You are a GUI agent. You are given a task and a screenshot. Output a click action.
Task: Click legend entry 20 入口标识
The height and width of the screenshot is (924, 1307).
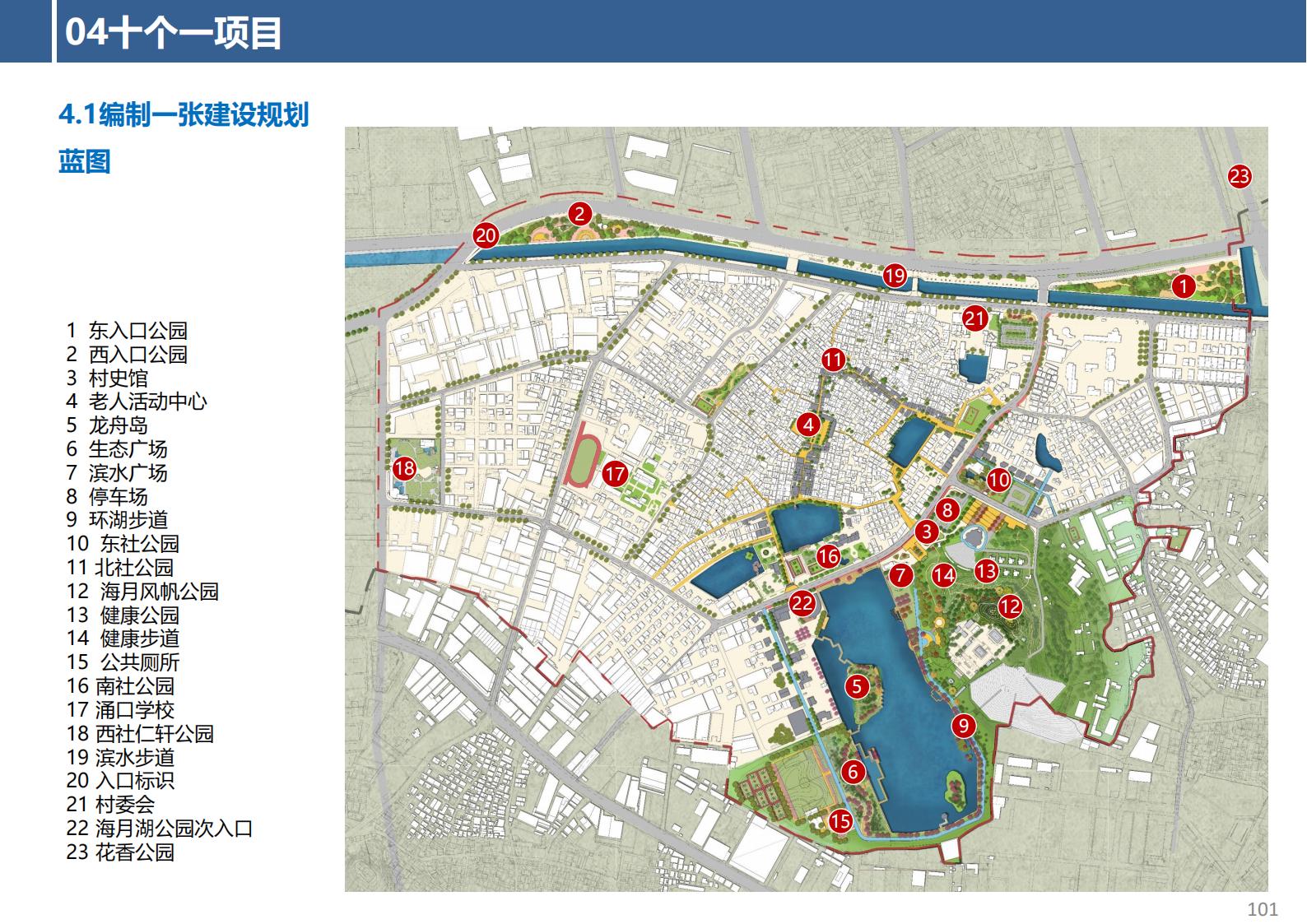(120, 781)
